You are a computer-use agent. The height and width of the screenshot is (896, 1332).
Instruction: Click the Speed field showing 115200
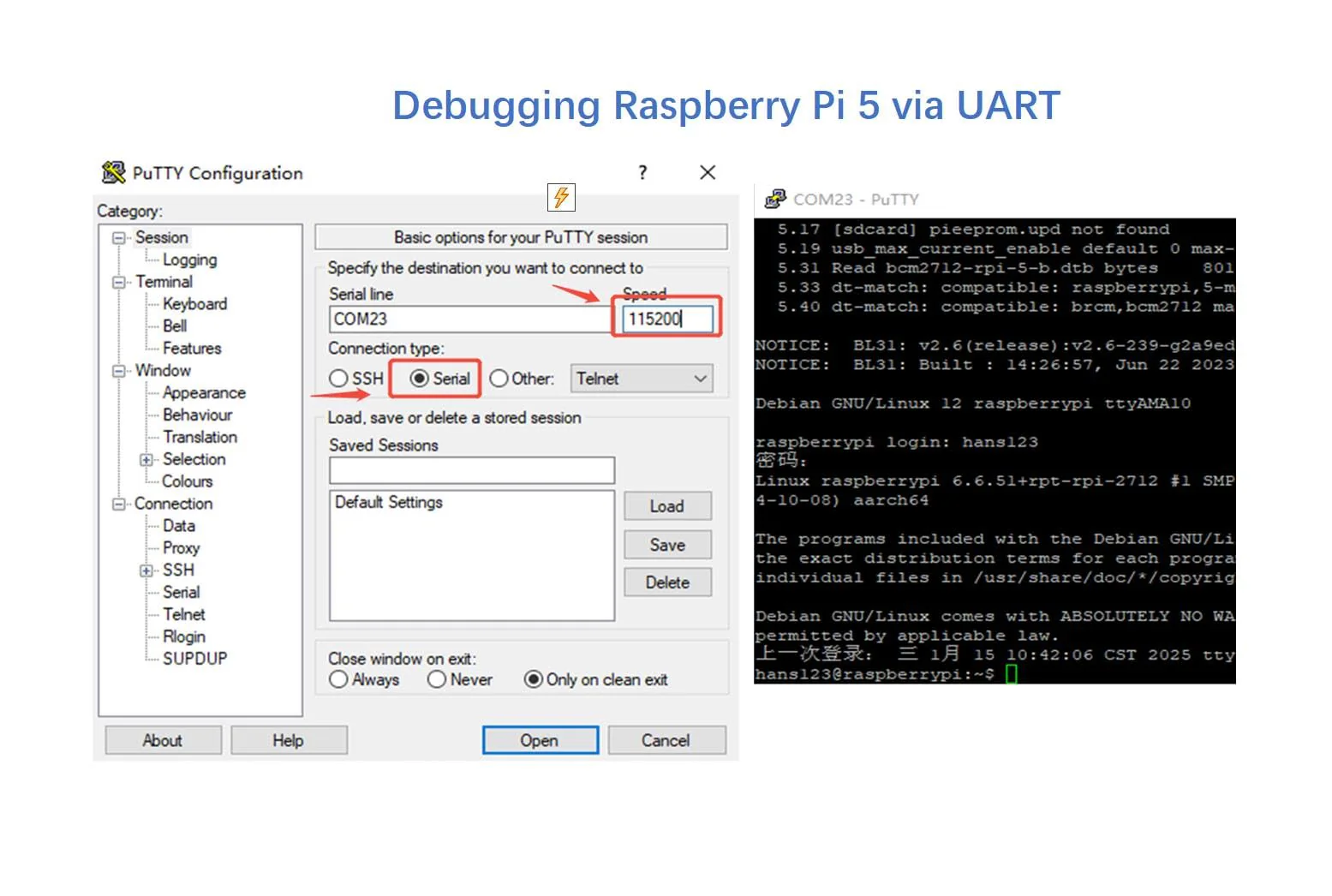click(667, 319)
